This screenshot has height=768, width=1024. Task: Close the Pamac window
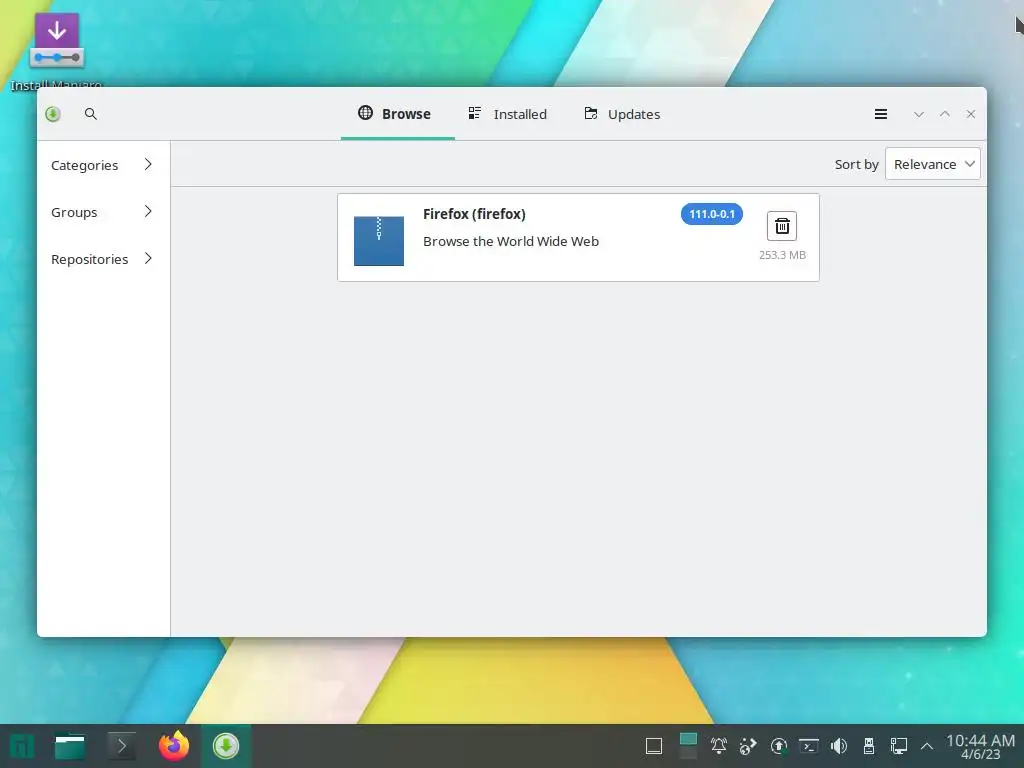click(971, 114)
